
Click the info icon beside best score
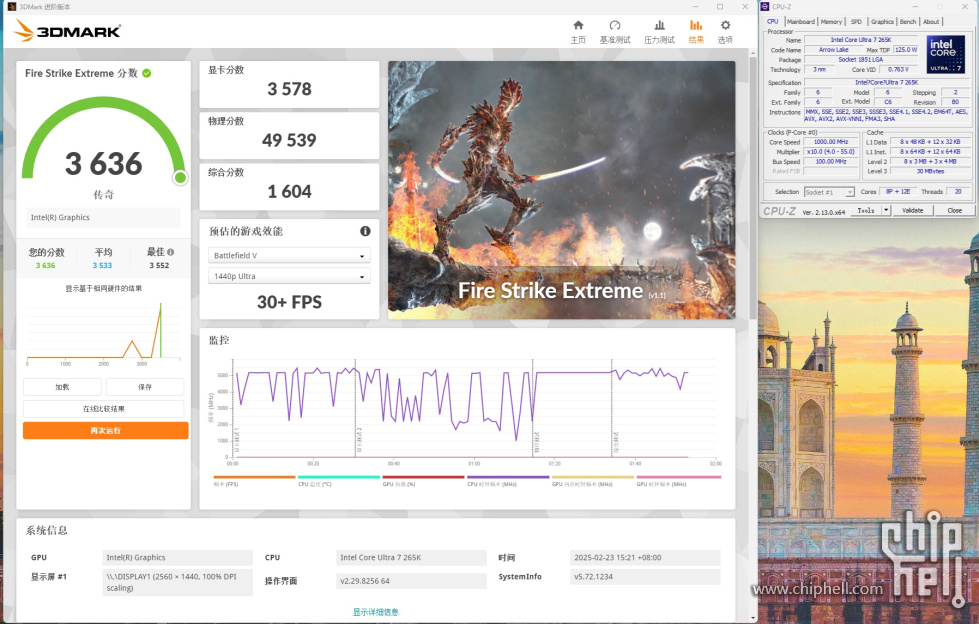click(x=170, y=252)
